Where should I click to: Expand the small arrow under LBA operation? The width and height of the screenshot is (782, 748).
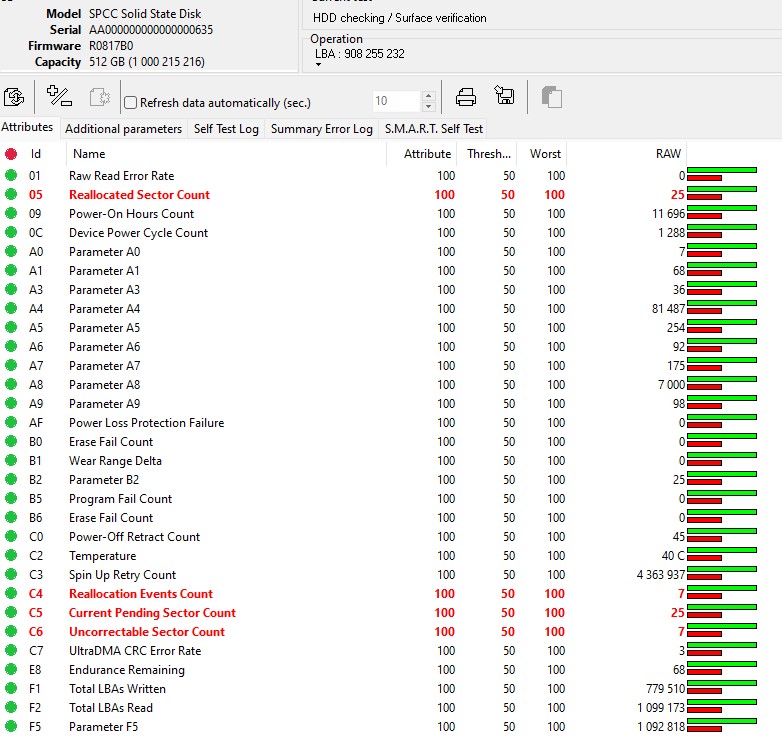319,65
